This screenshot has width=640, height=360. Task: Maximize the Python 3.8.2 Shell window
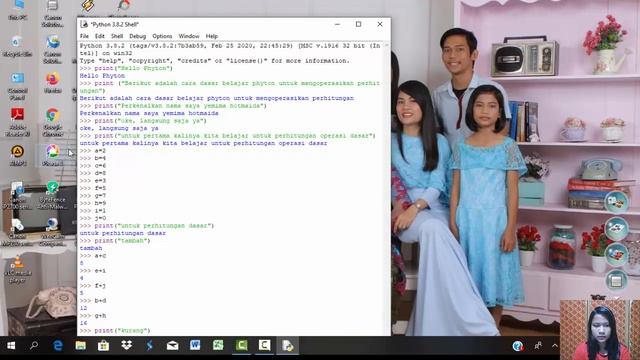(x=358, y=24)
